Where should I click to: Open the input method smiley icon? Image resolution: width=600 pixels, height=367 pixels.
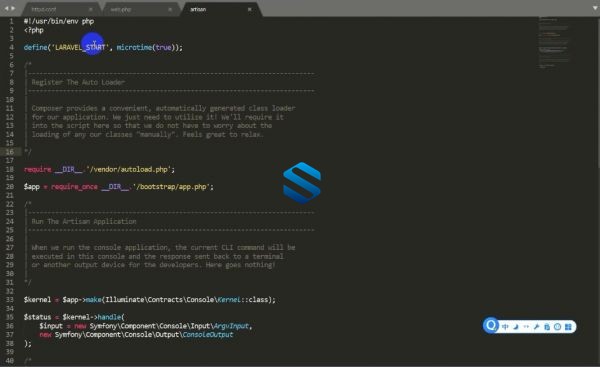pos(558,327)
